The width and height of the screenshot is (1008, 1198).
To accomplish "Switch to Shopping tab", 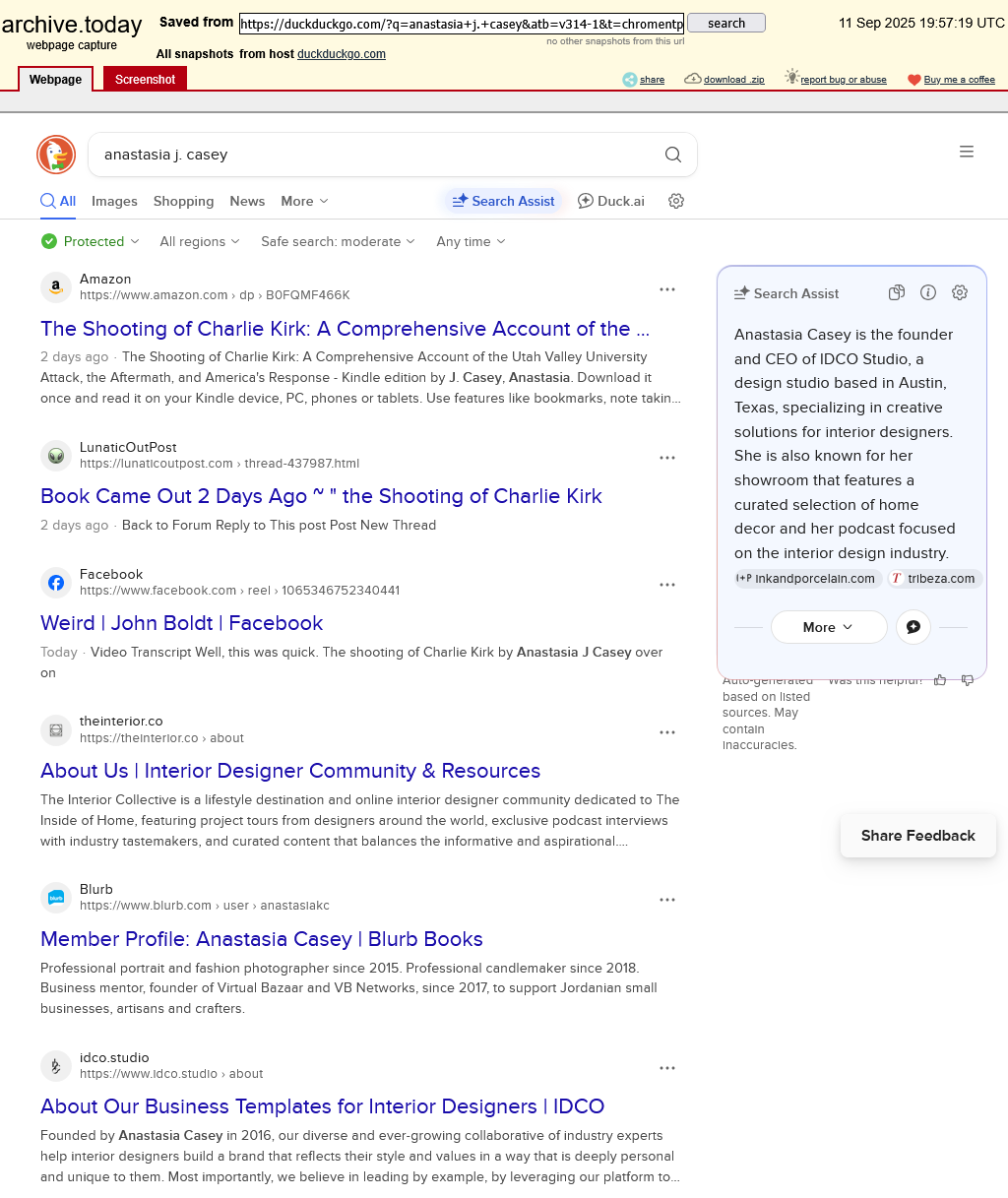I will [183, 201].
